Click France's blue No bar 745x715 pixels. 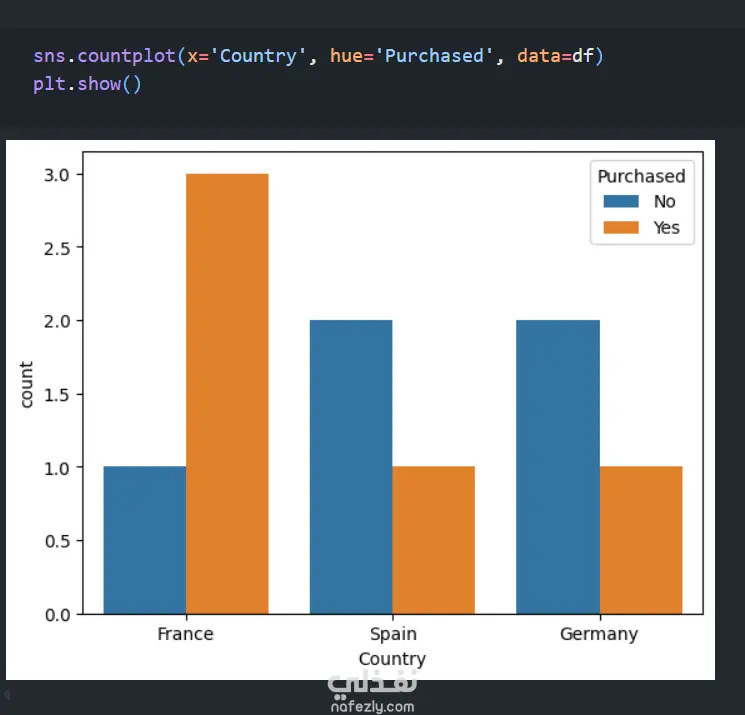[x=145, y=540]
